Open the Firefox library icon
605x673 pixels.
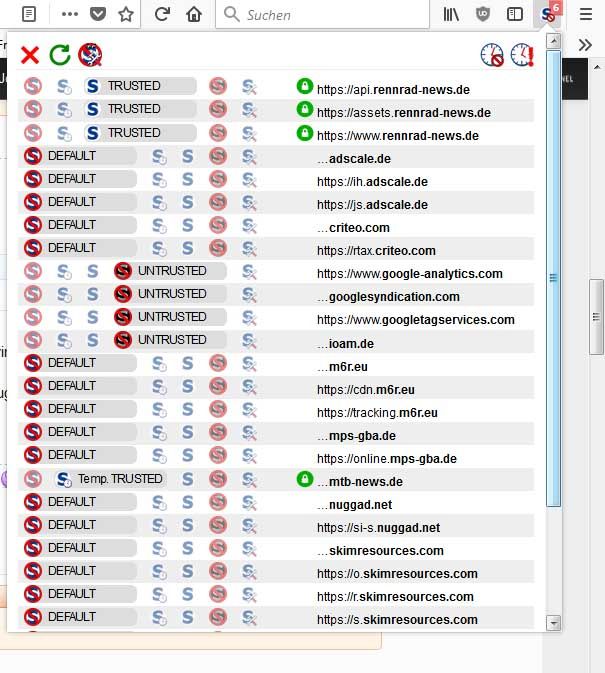pyautogui.click(x=451, y=15)
